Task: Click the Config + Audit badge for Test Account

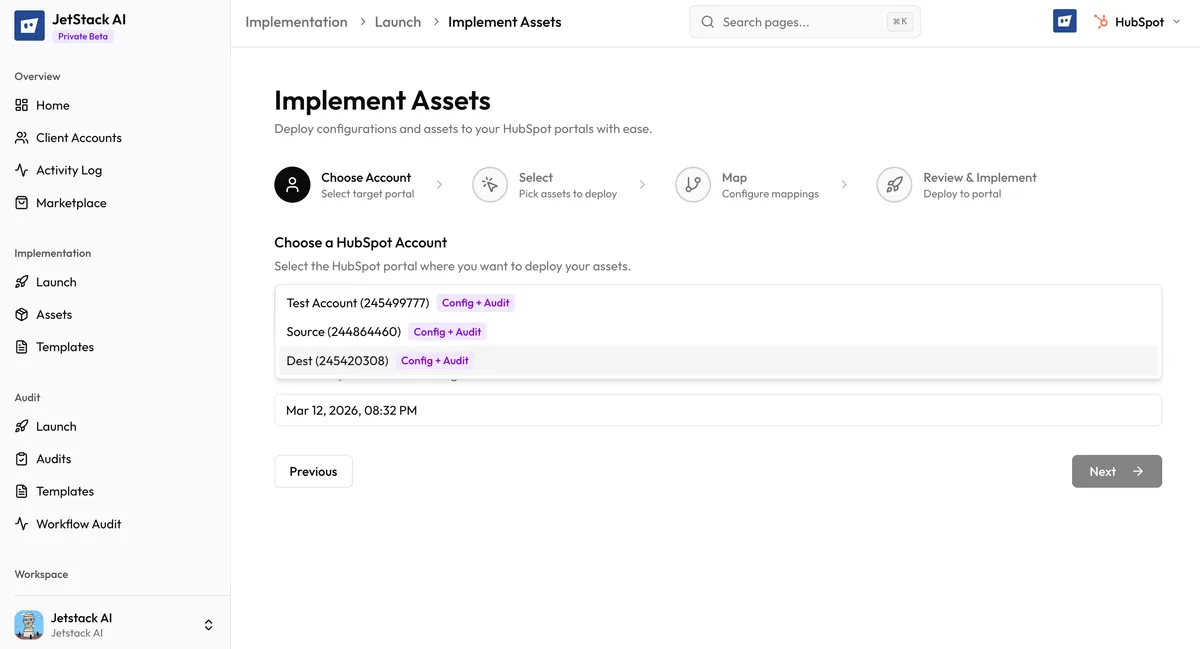Action: click(x=476, y=302)
